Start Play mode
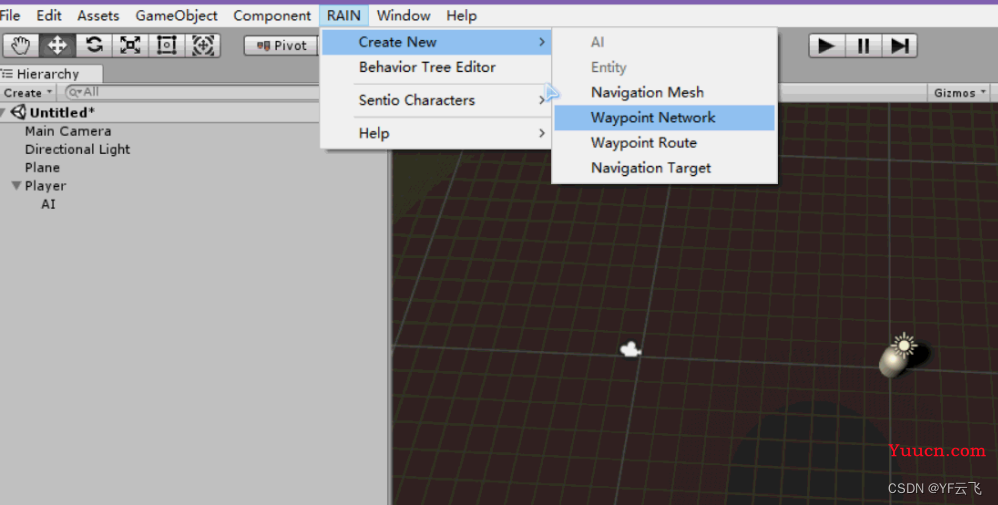This screenshot has width=998, height=505. coord(827,45)
